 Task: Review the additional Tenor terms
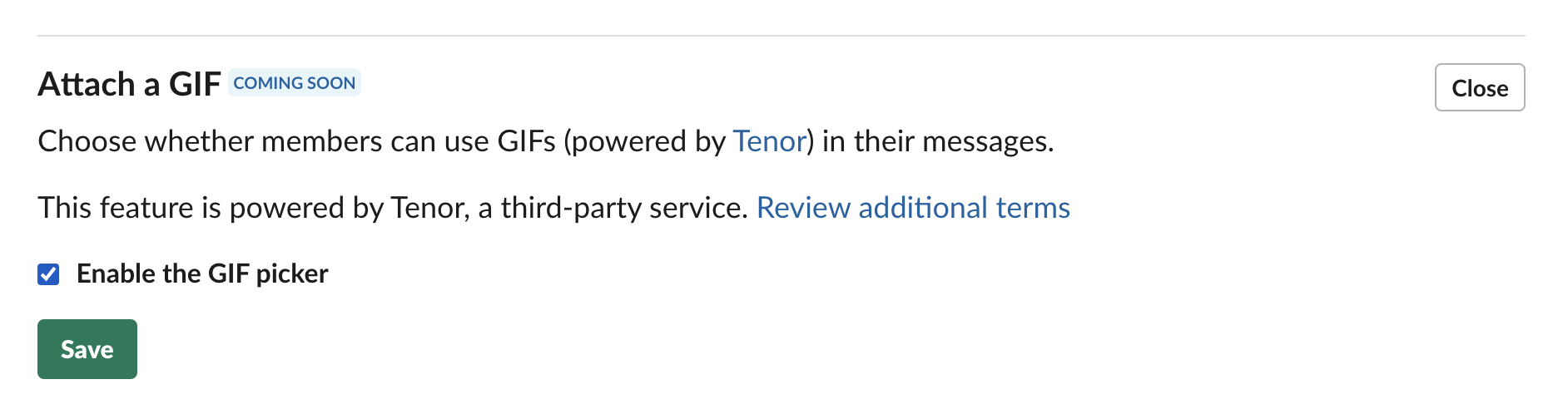(x=912, y=208)
